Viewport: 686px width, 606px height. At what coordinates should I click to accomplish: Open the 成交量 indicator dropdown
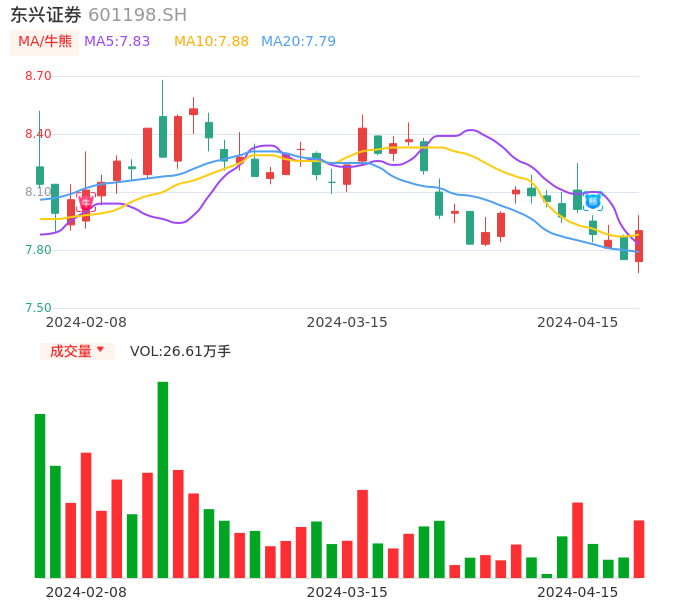point(77,351)
